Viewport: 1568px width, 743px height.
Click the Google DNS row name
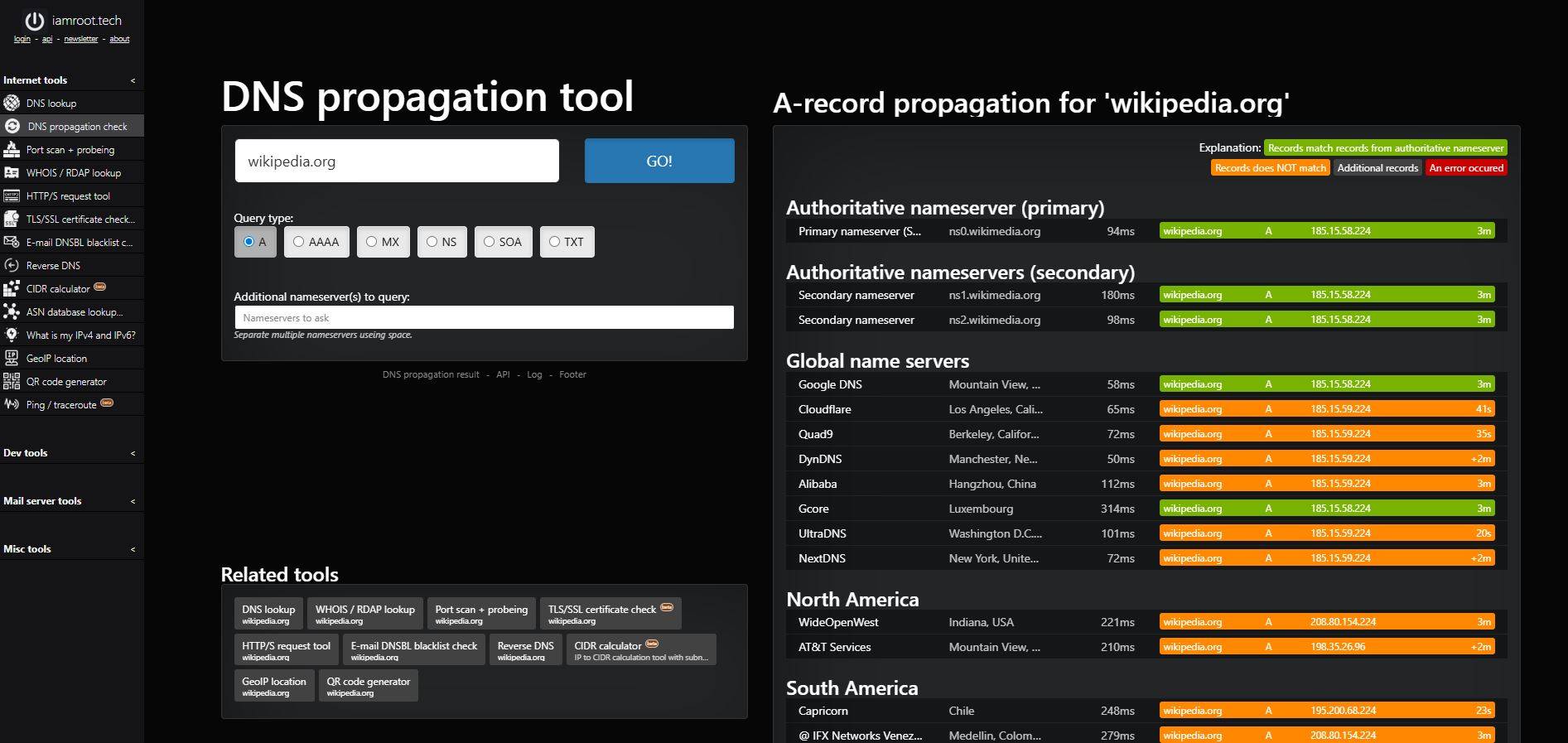coord(830,384)
